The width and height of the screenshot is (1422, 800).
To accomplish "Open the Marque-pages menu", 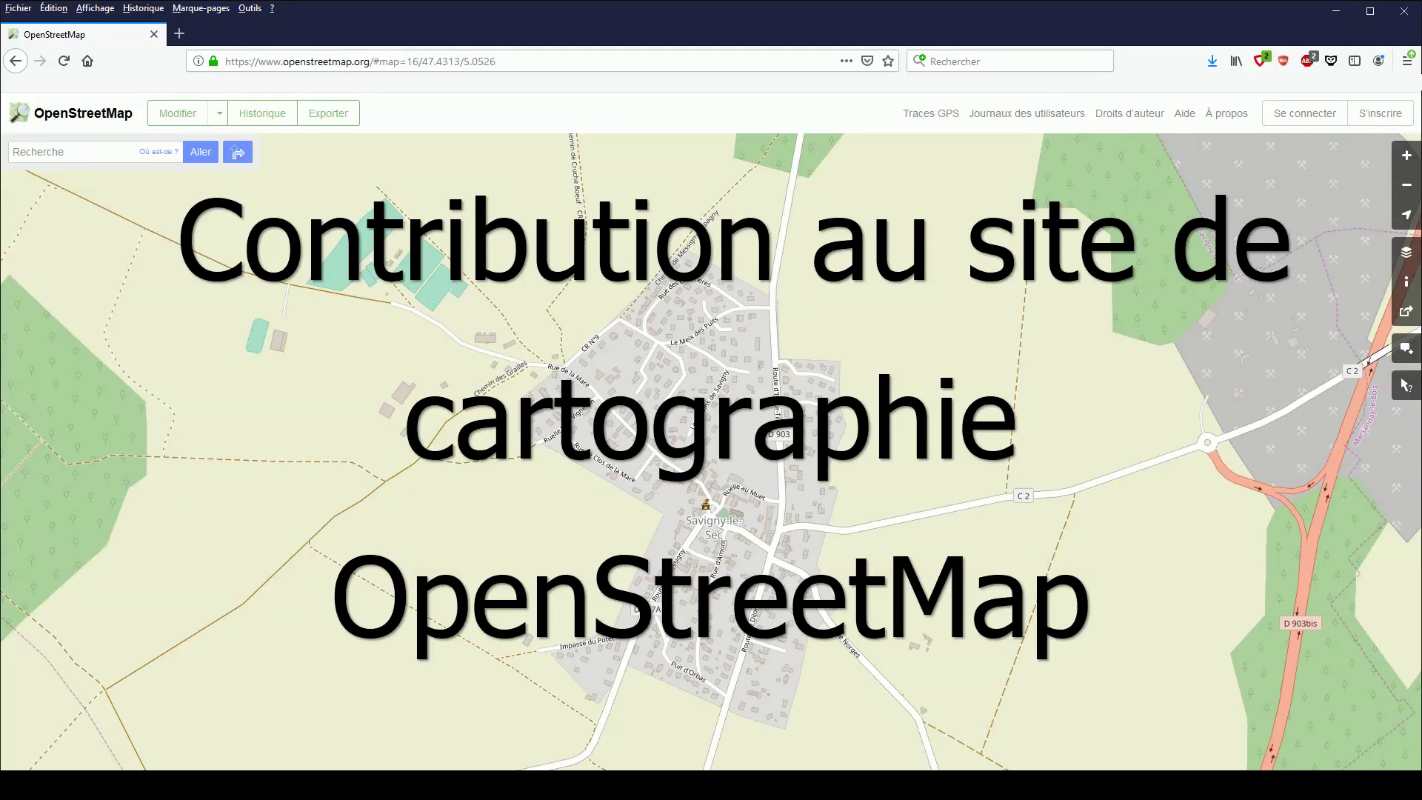I will (x=201, y=8).
